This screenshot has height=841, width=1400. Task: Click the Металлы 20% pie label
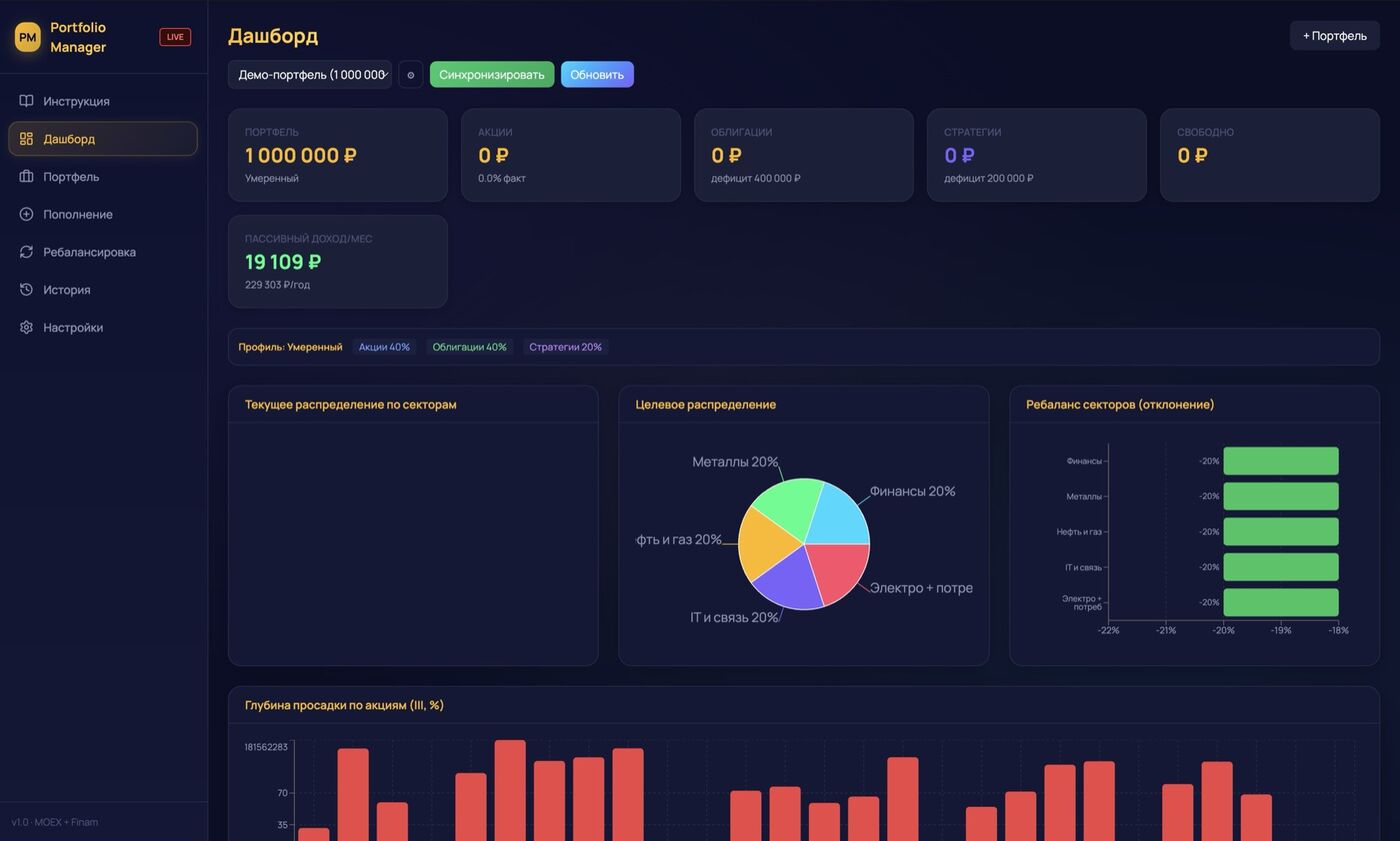click(735, 462)
